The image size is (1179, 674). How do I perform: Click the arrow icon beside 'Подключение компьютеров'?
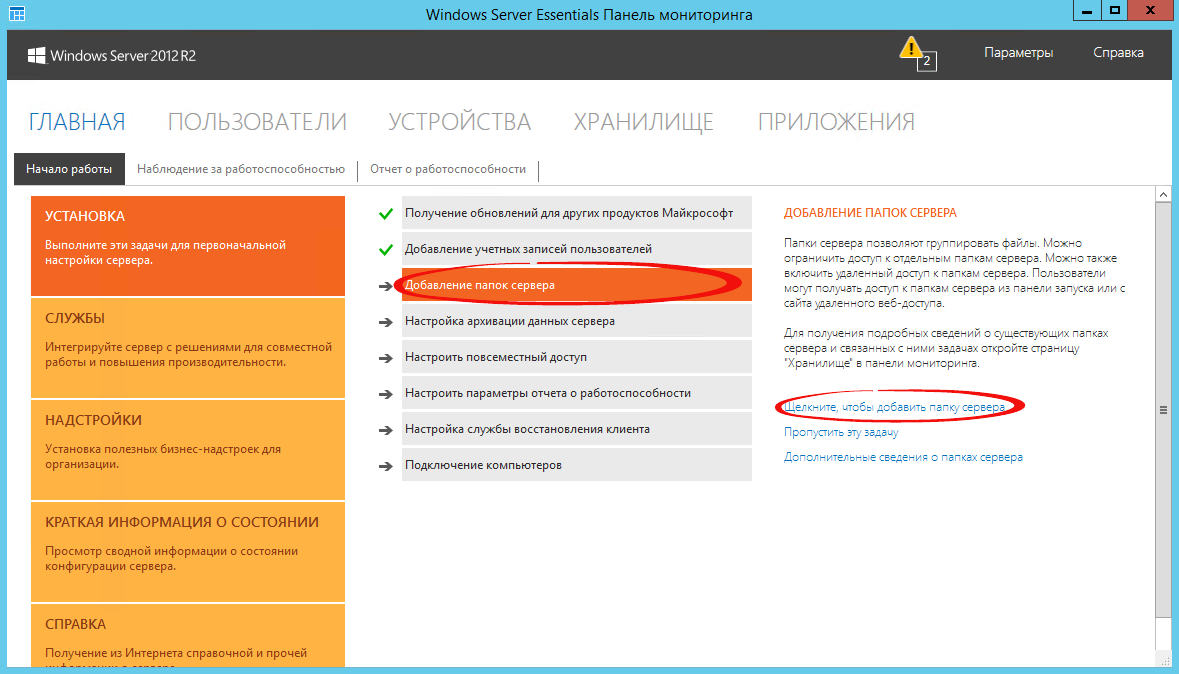(386, 466)
